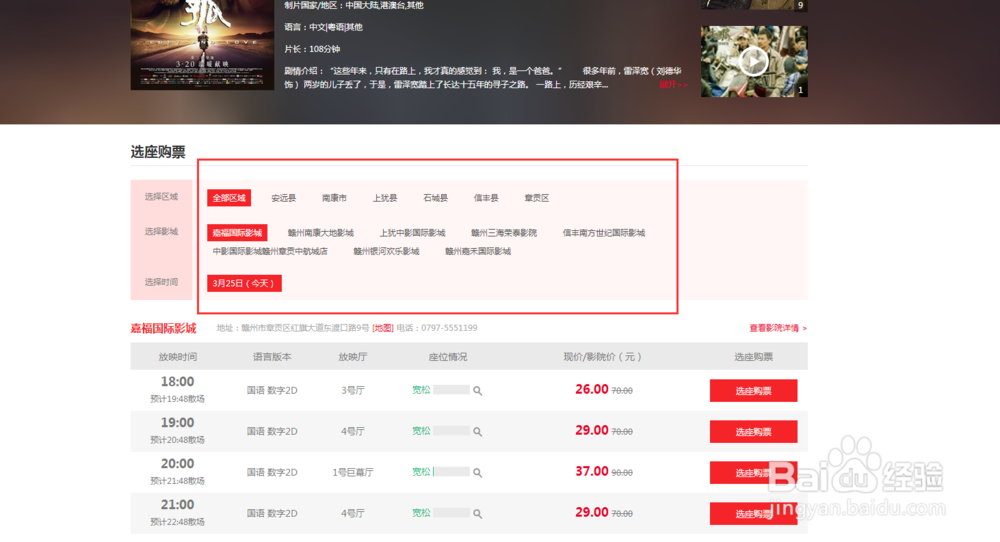The height and width of the screenshot is (542, 1000).
Task: Click the seat occupancy bar for 19:00
Action: [x=452, y=430]
